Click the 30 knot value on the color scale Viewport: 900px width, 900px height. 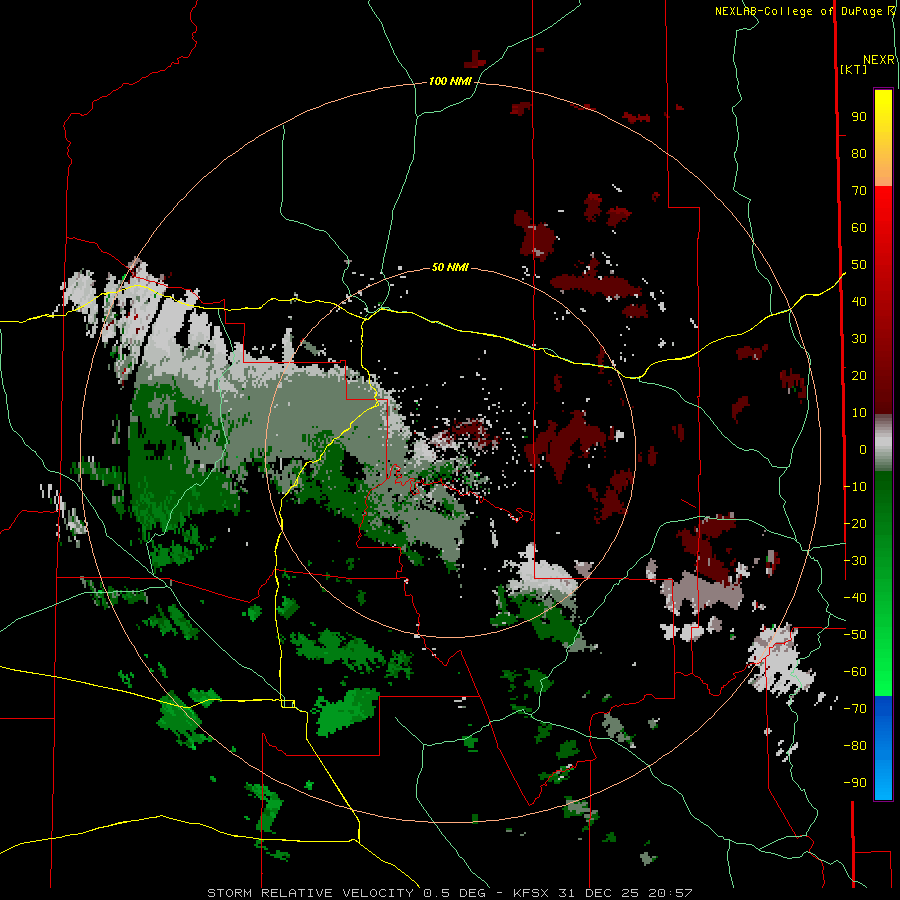[859, 339]
